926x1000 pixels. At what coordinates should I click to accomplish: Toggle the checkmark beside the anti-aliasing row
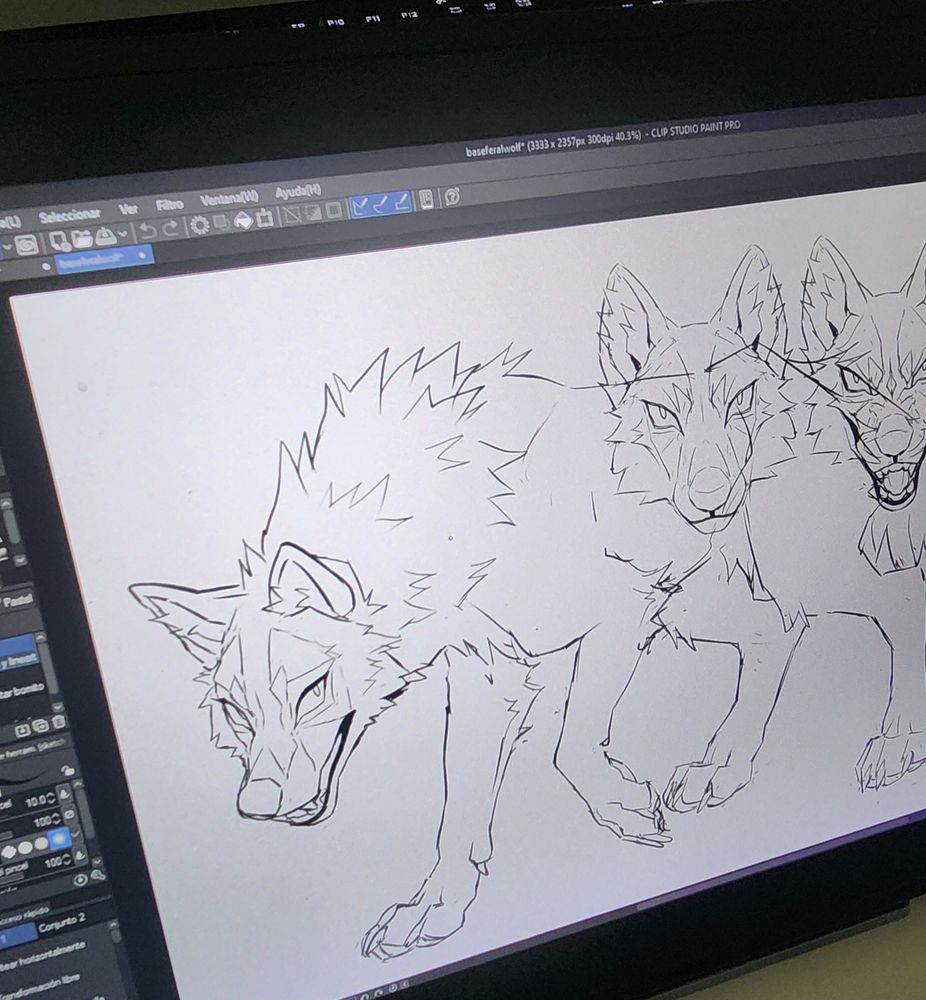tap(75, 834)
